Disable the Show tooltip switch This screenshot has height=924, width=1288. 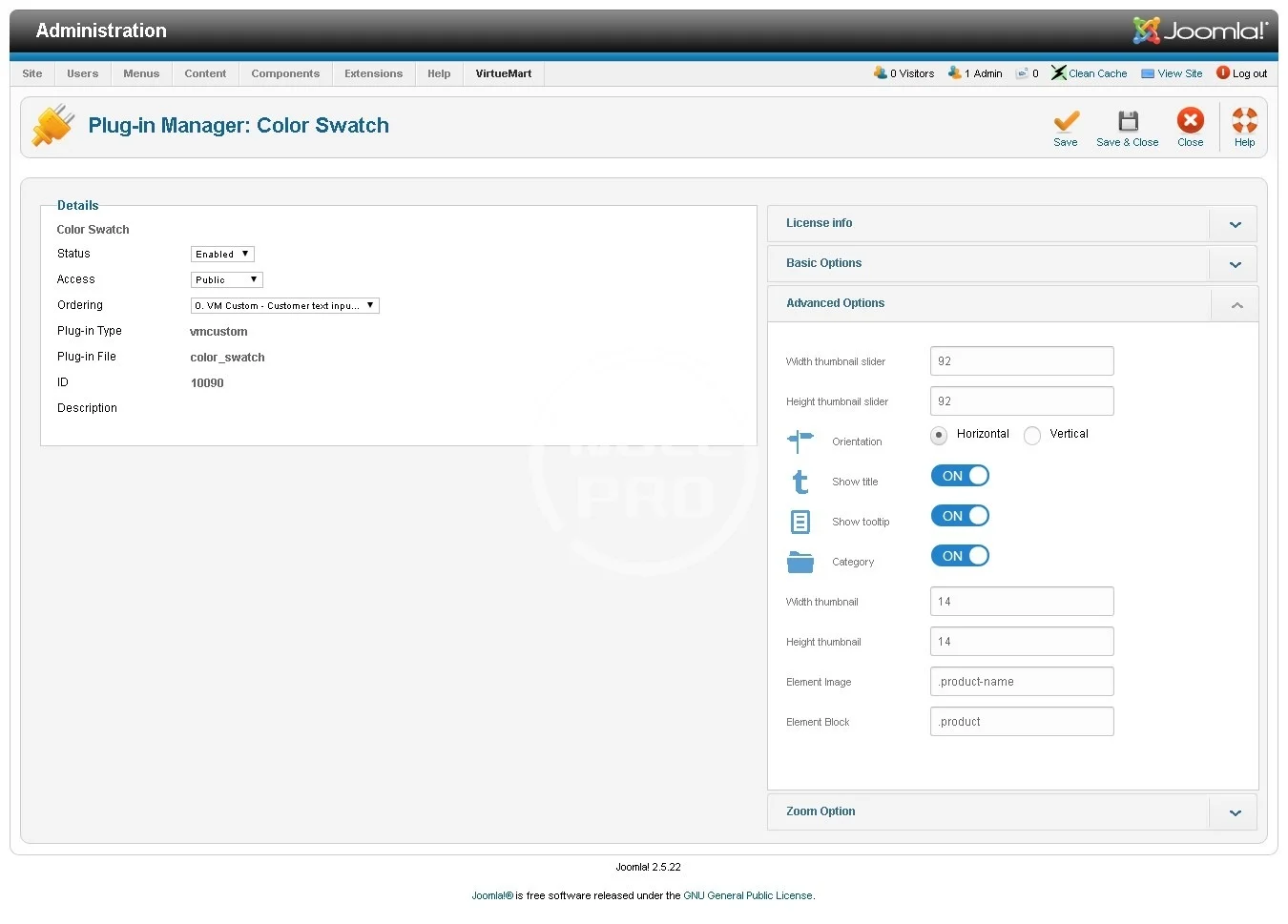click(x=960, y=516)
